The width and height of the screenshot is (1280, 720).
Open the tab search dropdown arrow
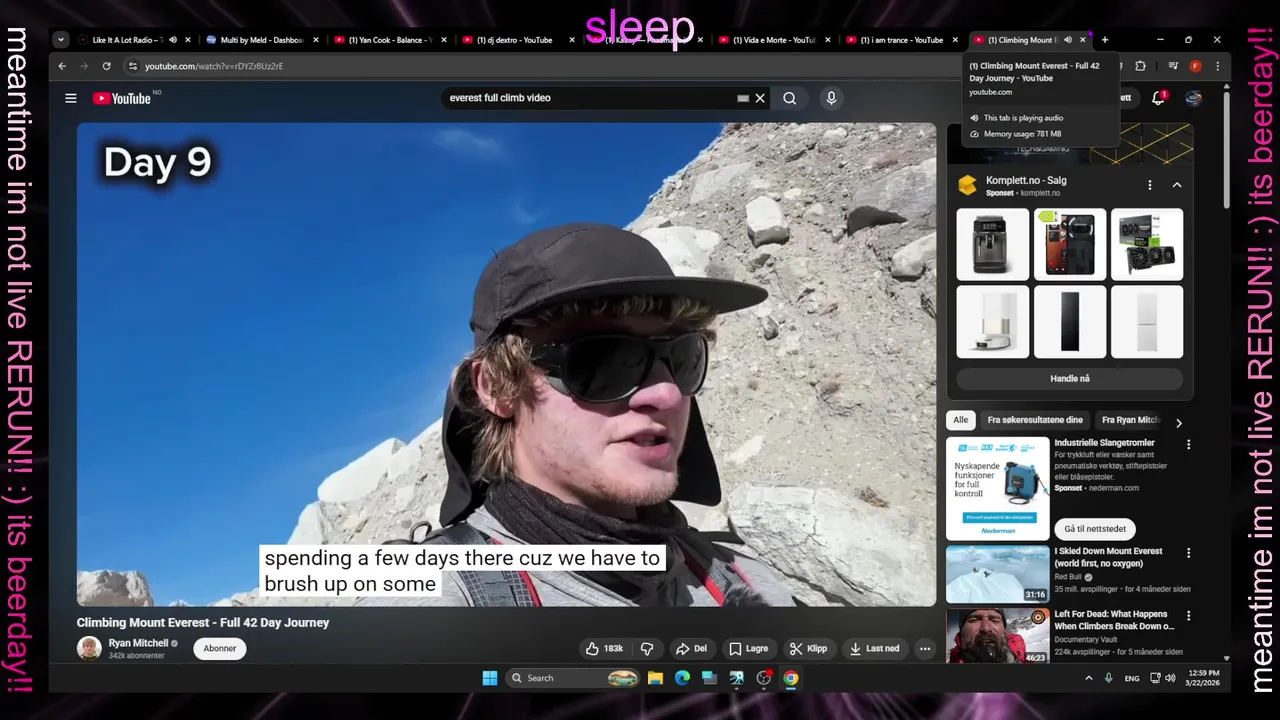pyautogui.click(x=61, y=40)
